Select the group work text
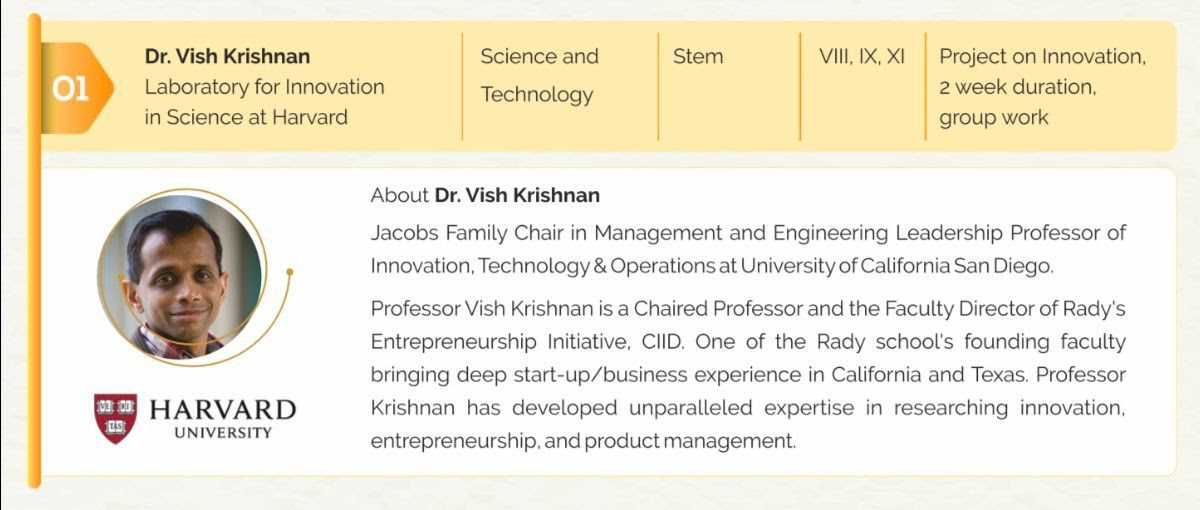 [993, 117]
